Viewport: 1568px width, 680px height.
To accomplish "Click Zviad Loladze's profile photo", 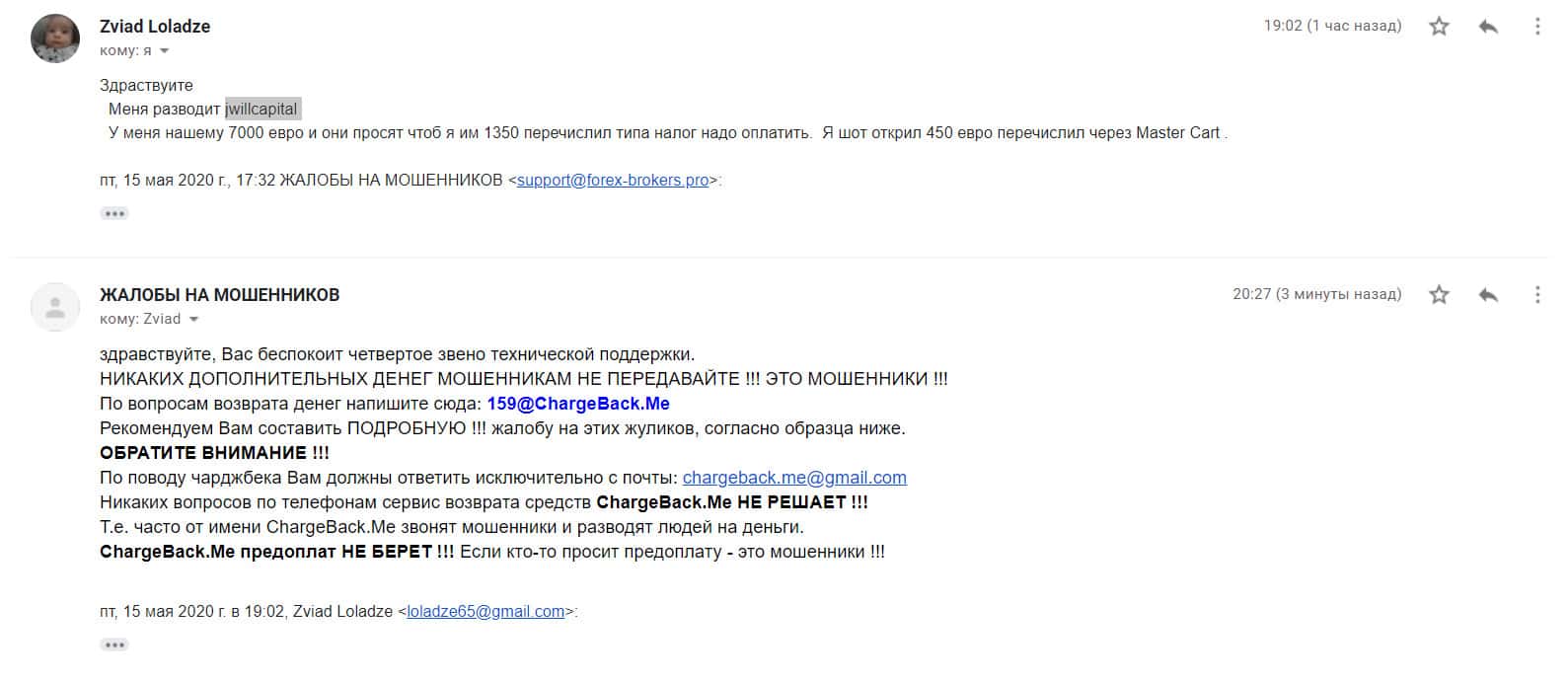I will (x=55, y=38).
